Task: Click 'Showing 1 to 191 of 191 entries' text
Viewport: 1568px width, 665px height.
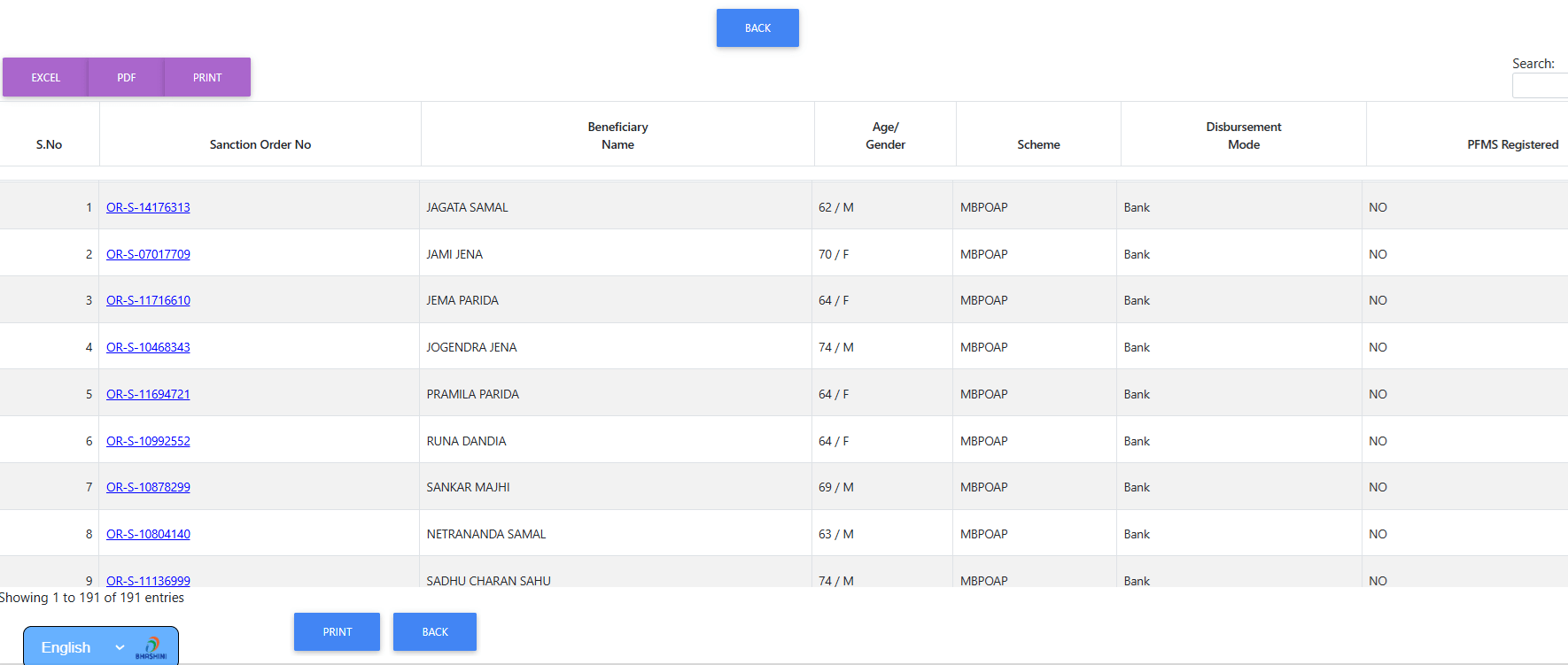Action: [92, 598]
